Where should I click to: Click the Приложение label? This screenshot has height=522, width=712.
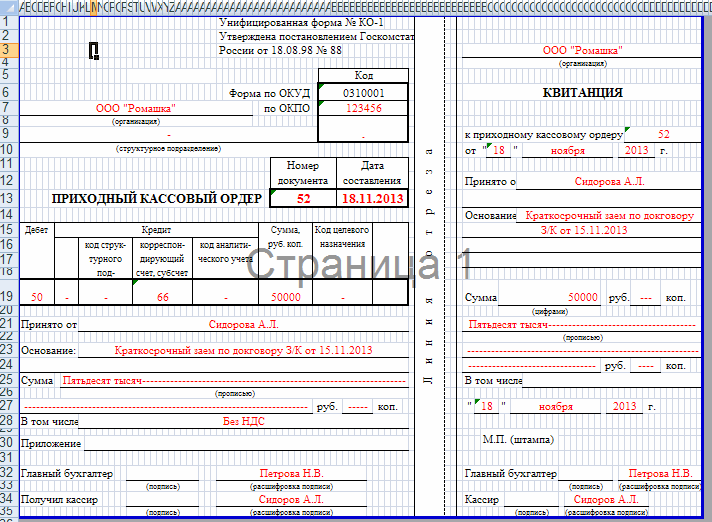coord(51,443)
